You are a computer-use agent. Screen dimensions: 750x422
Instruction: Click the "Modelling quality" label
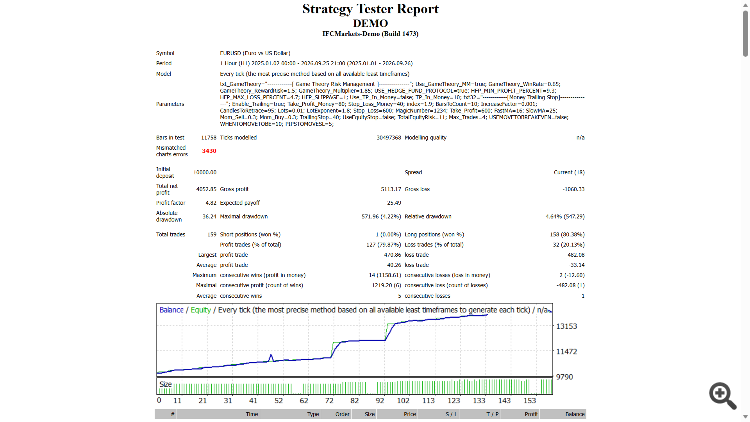coord(425,138)
